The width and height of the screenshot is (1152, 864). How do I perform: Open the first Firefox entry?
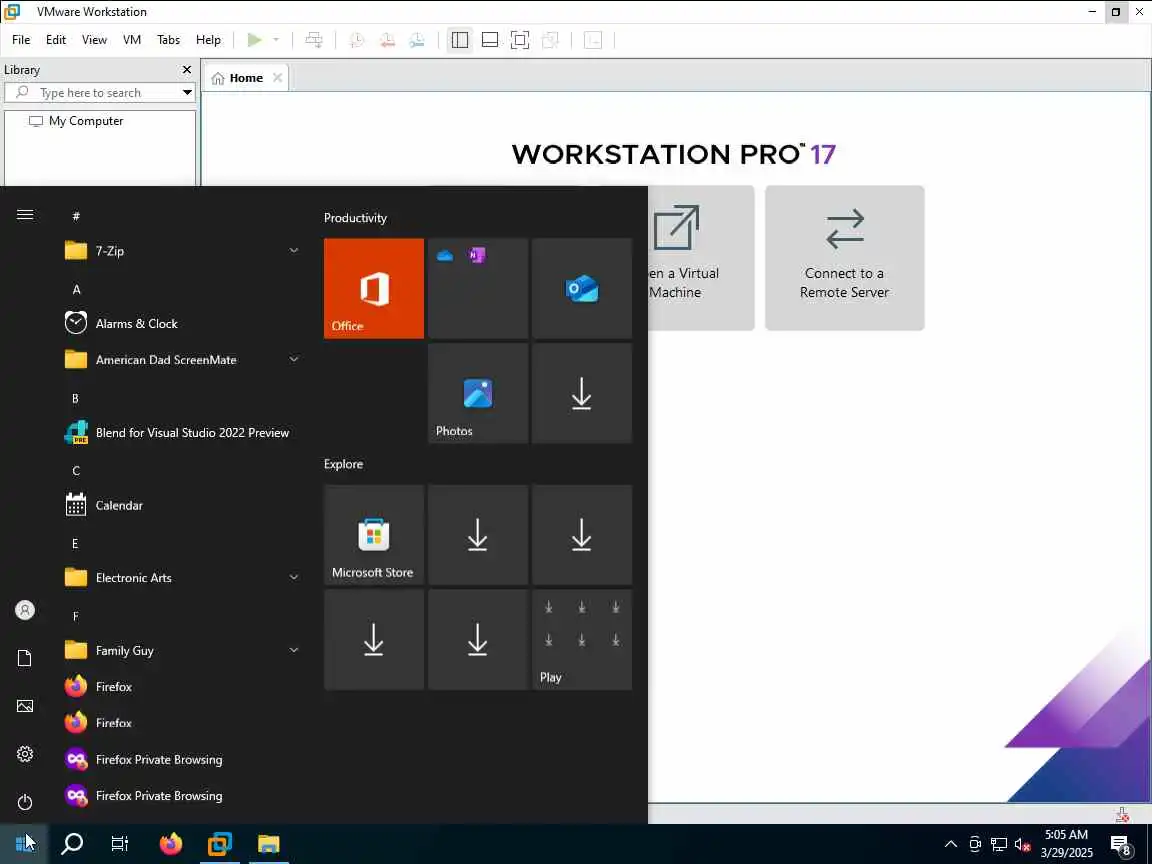[x=181, y=687]
